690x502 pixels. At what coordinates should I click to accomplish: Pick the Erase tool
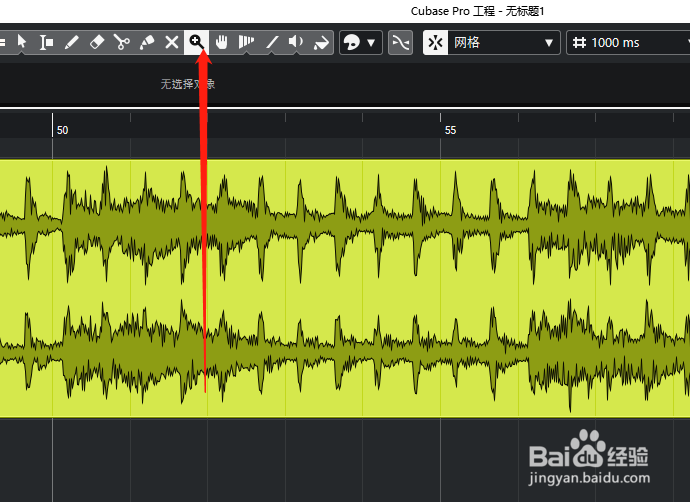[96, 42]
